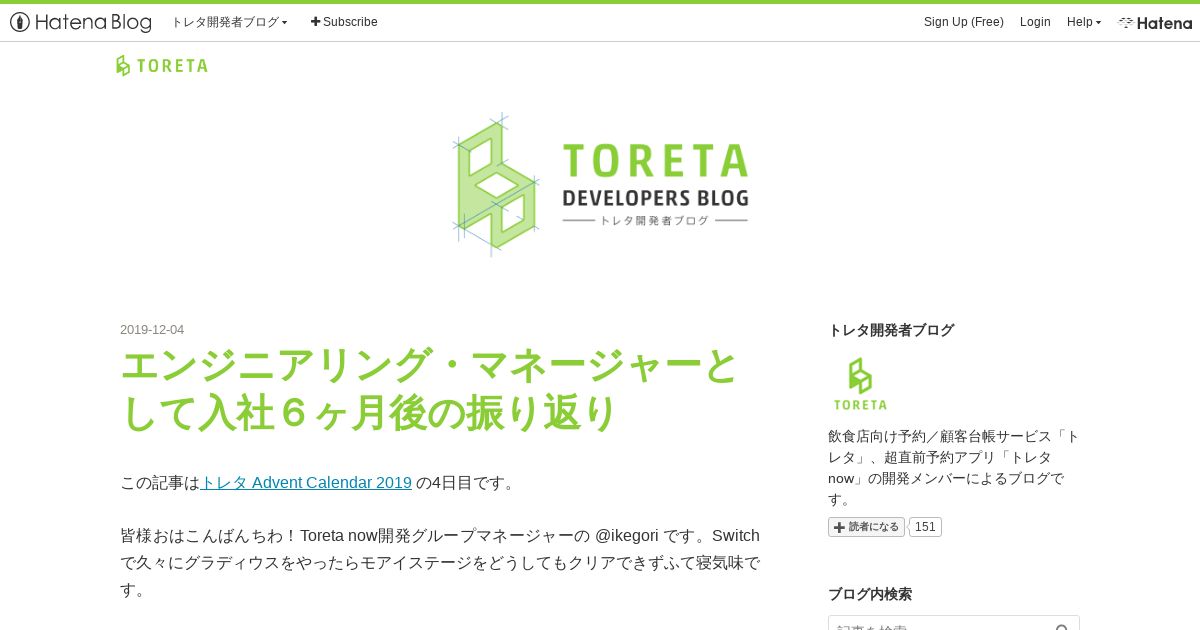Screen dimensions: 1200x630
Task: Click the sidebar heading トレタ開発者ブログ
Action: 891,330
